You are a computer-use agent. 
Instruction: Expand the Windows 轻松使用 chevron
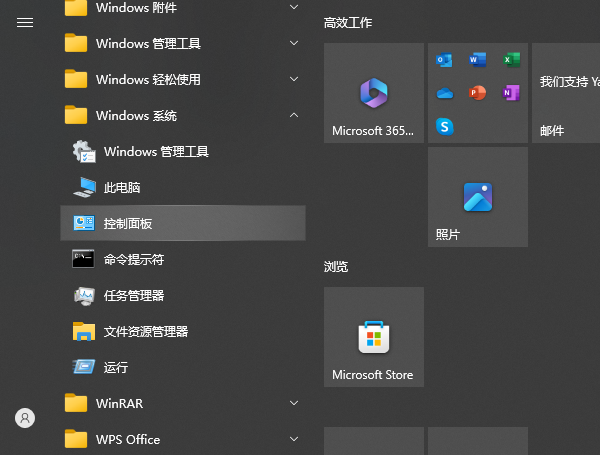click(x=294, y=79)
